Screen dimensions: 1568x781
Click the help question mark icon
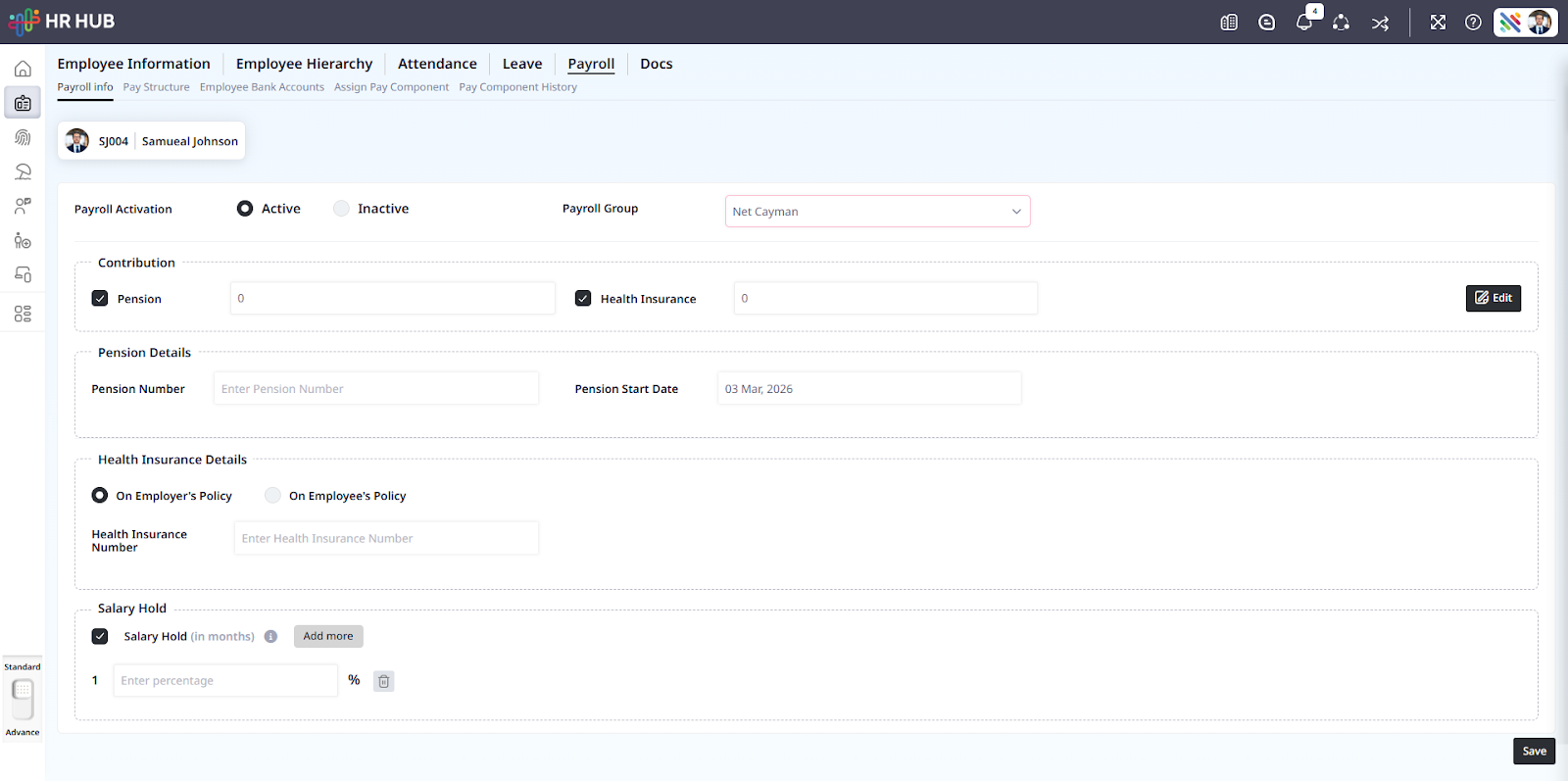pyautogui.click(x=1473, y=23)
